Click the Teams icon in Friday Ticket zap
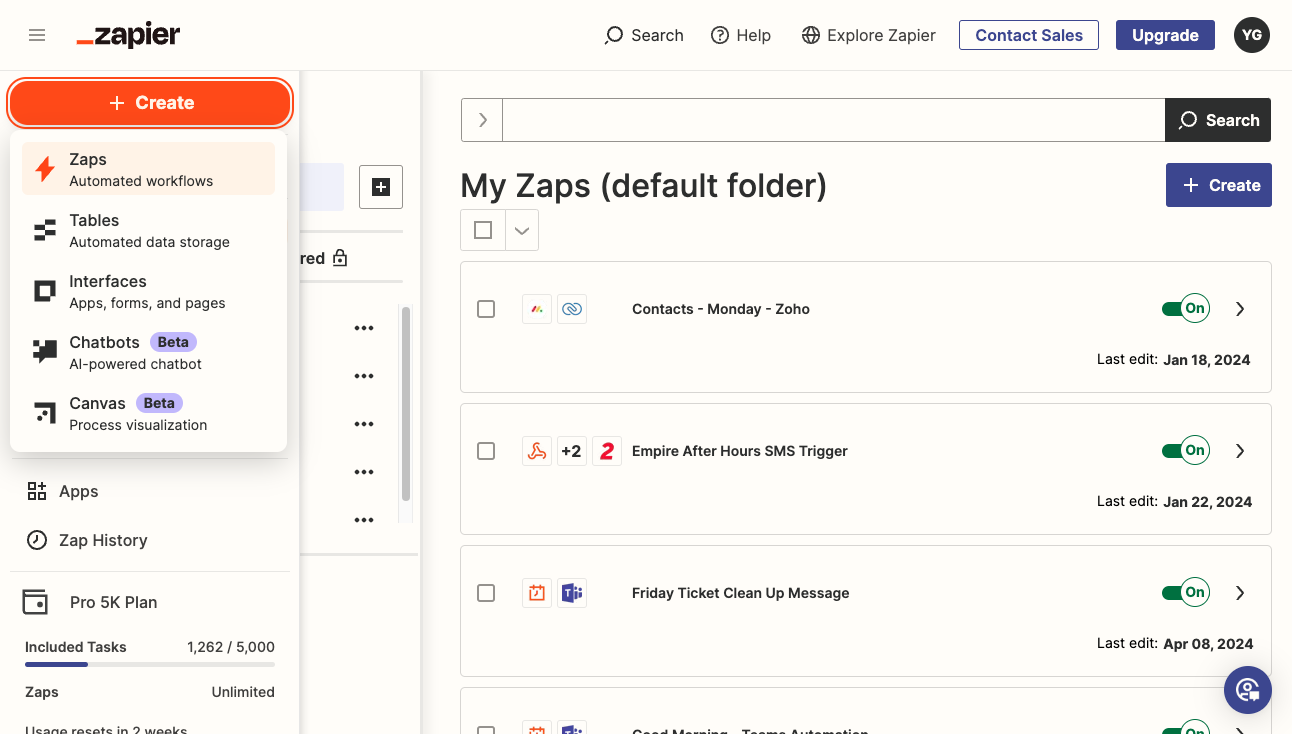 [x=572, y=593]
